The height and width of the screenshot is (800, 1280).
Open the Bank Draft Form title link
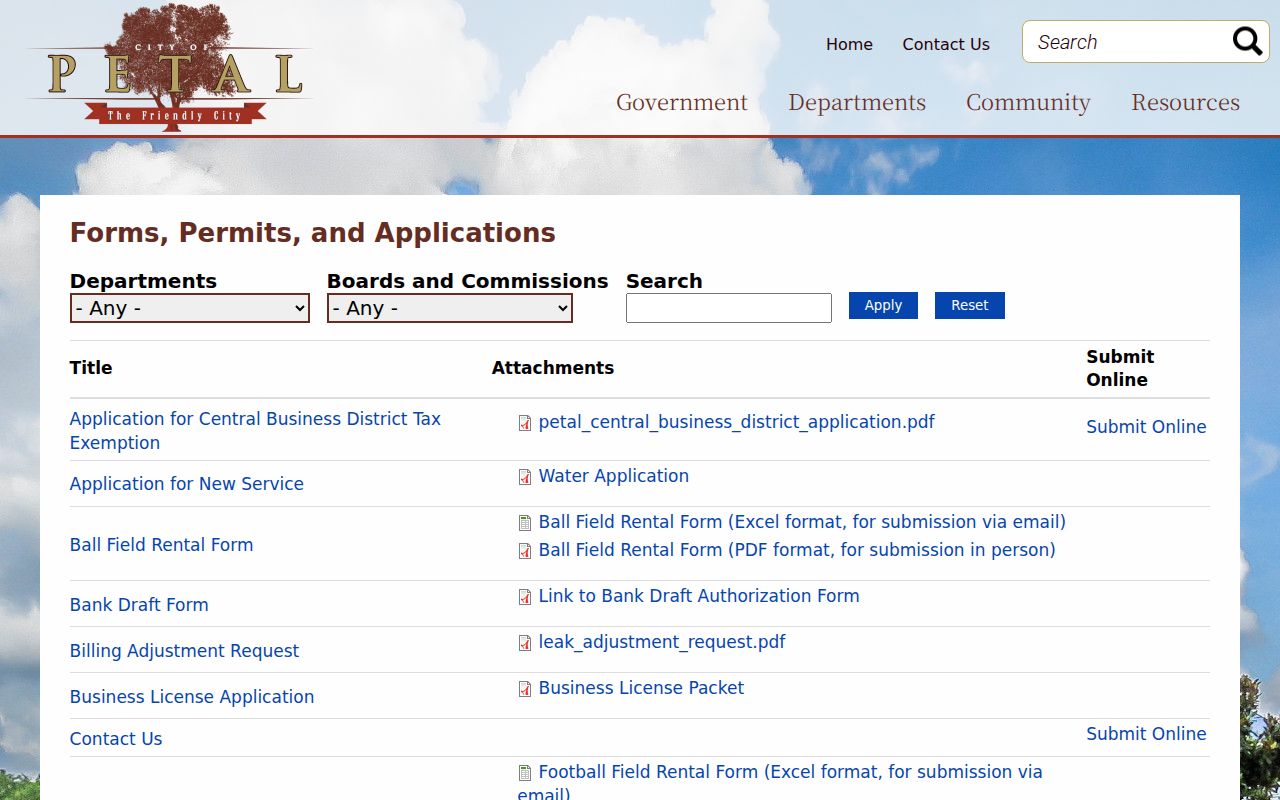[139, 605]
